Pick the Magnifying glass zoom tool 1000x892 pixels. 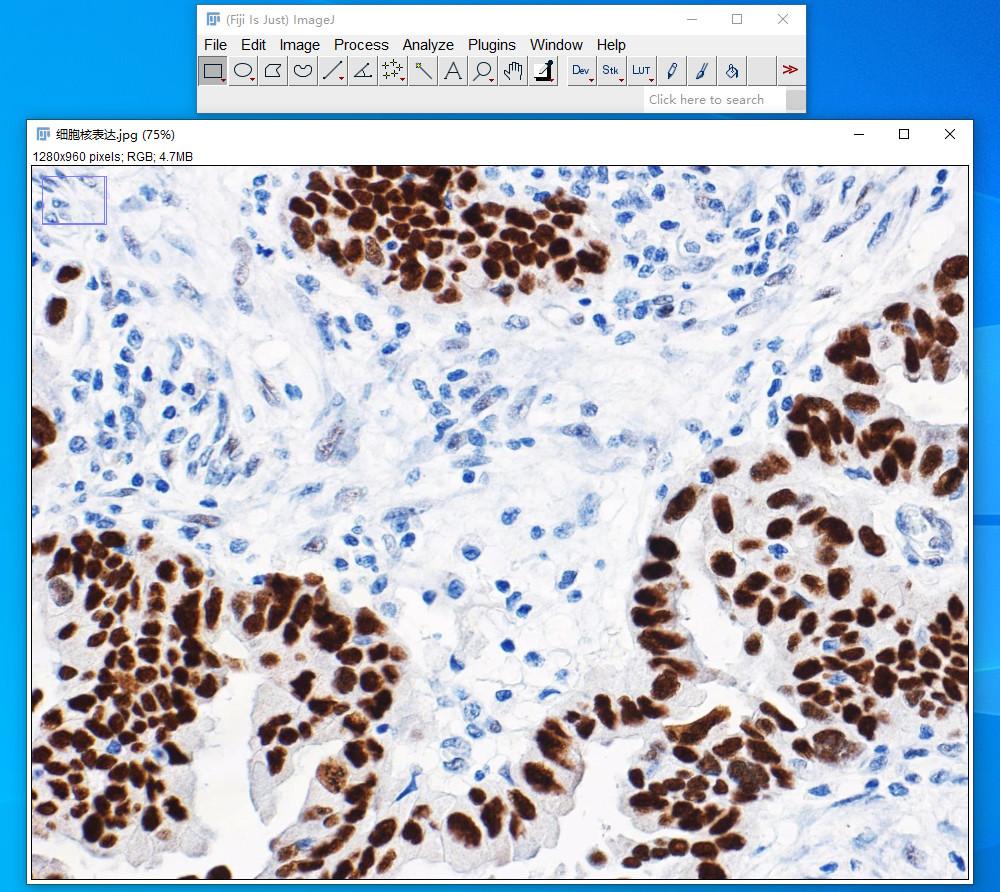[x=483, y=71]
